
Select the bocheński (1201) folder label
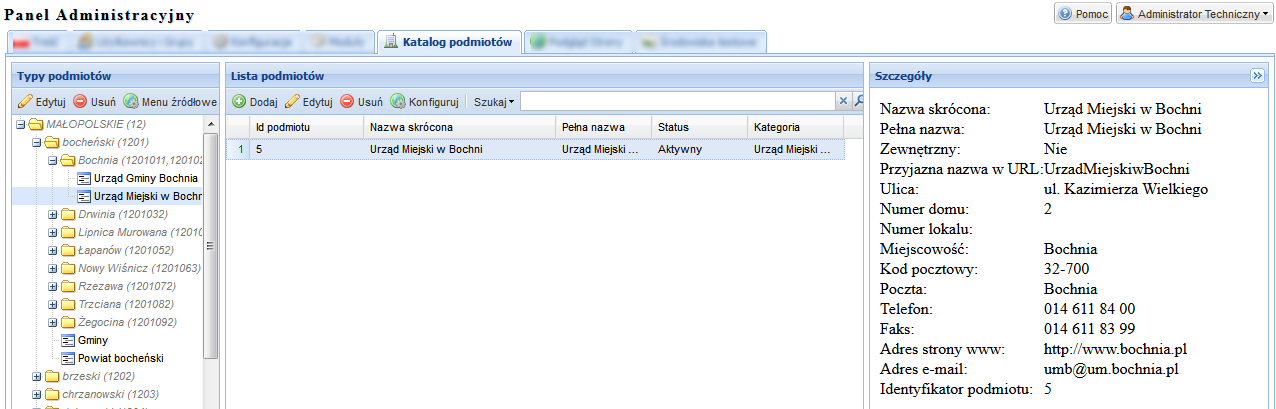[x=106, y=143]
